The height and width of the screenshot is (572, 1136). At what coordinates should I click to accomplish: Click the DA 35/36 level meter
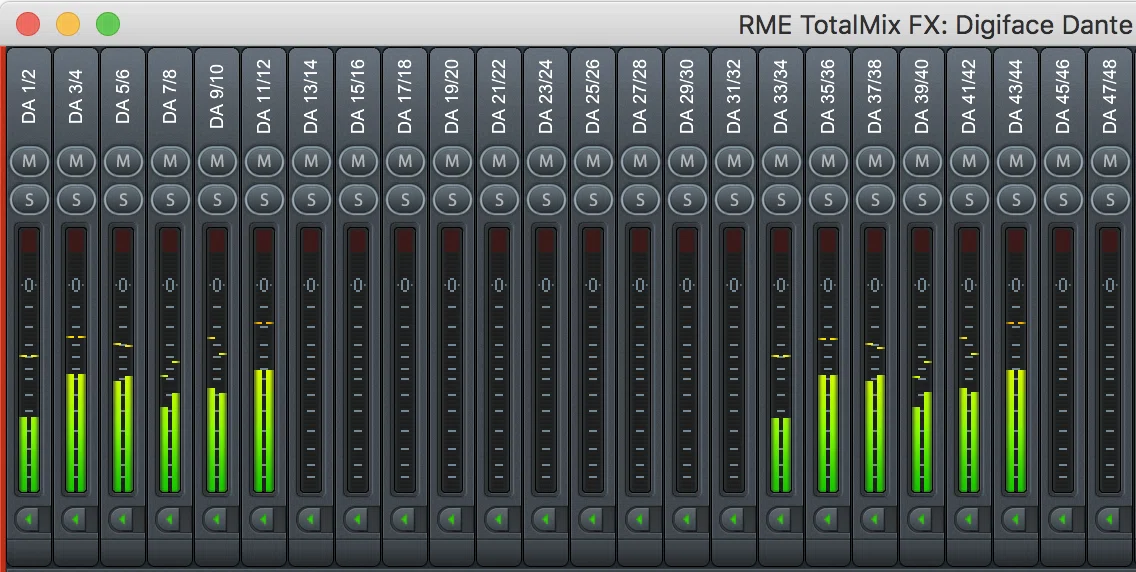[x=827, y=360]
